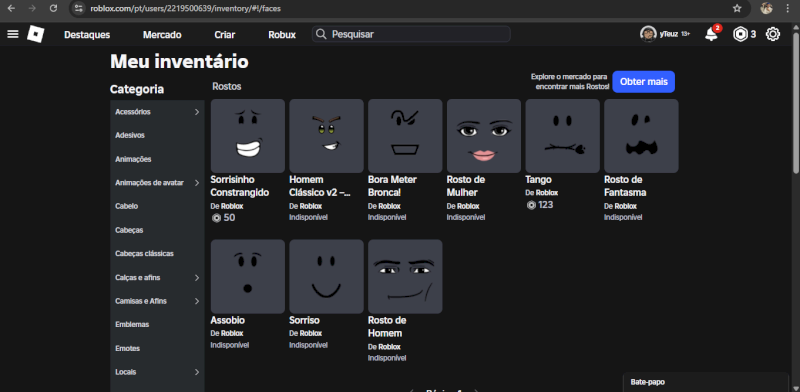This screenshot has height=392, width=800.
Task: Open Rosto de Fantasma face thumbnail
Action: pos(641,136)
